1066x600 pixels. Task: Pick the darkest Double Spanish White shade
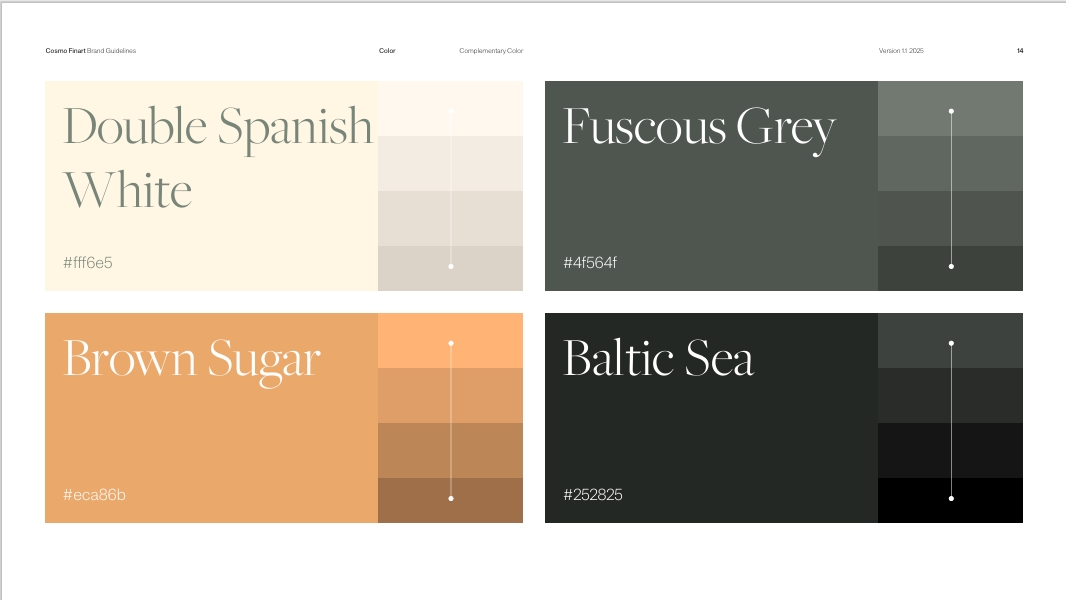(x=415, y=268)
